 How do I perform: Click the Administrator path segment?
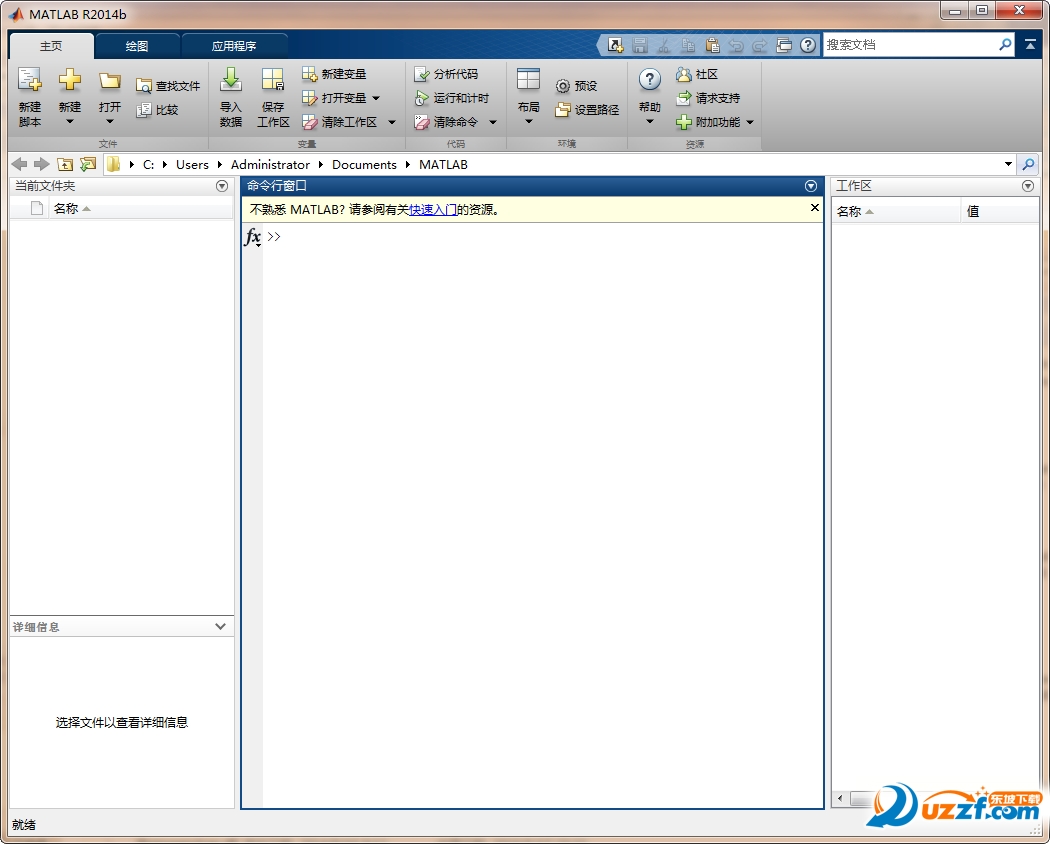tap(271, 164)
